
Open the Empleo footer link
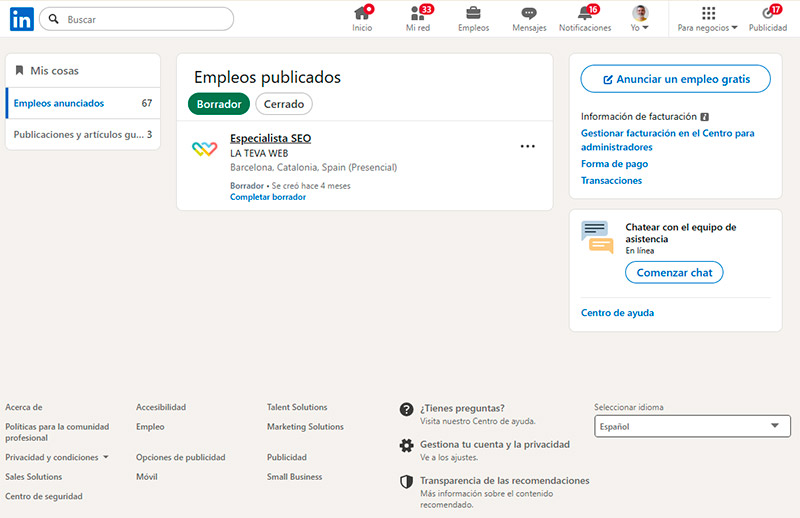tap(150, 427)
